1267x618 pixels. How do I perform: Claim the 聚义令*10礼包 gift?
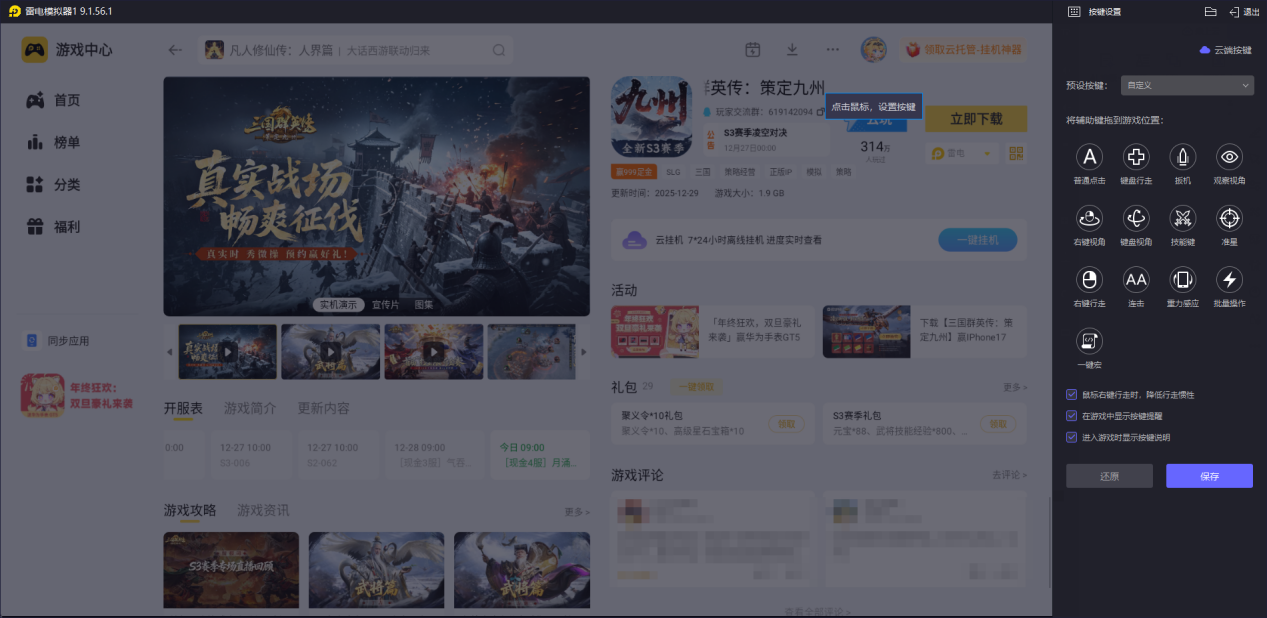point(786,424)
